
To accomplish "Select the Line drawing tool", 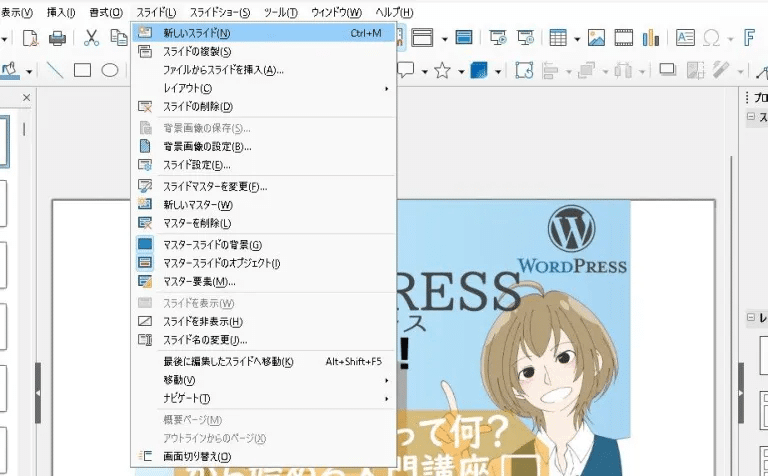I will pos(55,71).
